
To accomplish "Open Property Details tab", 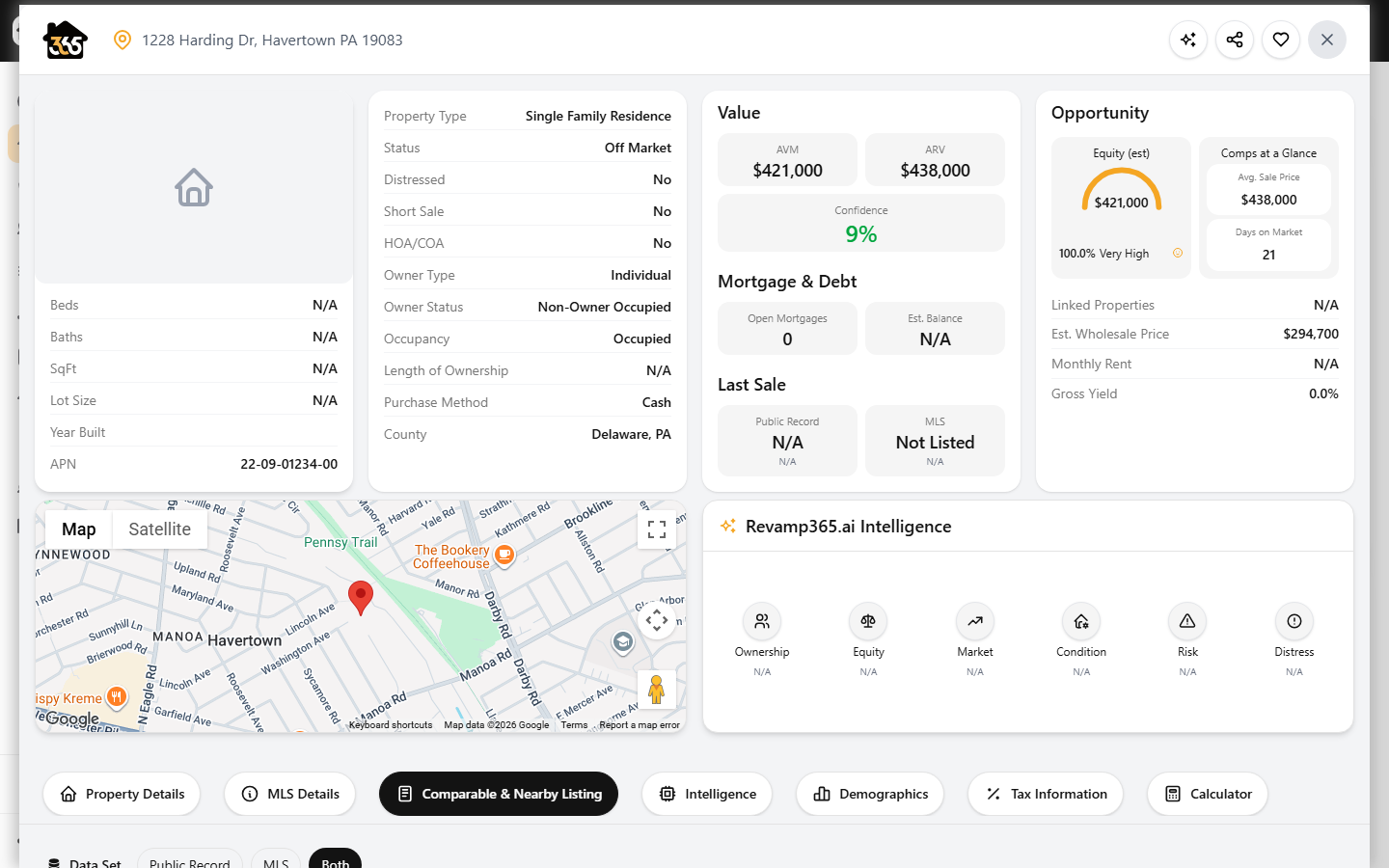I will [122, 794].
